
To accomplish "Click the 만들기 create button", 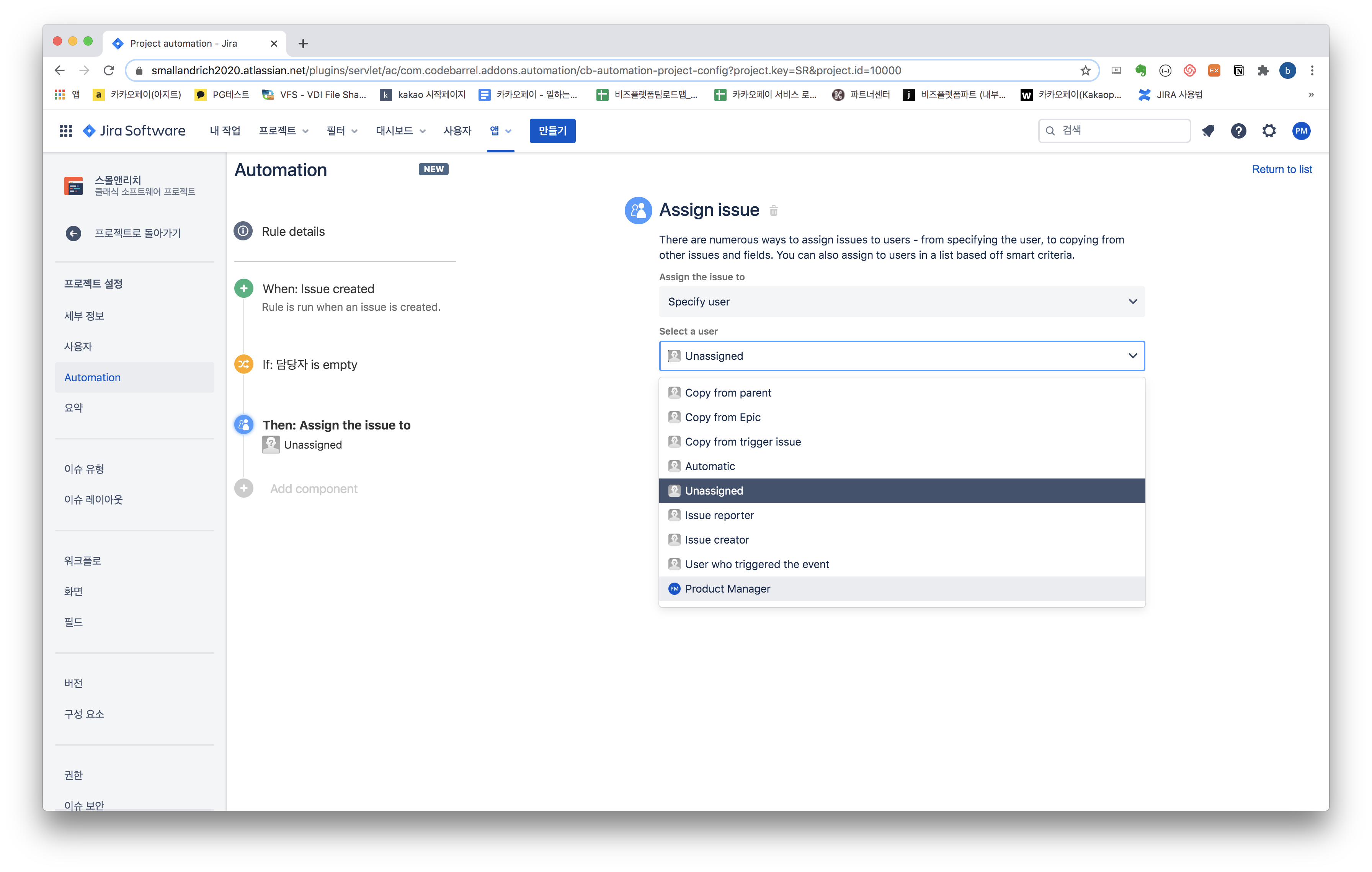I will coord(552,131).
